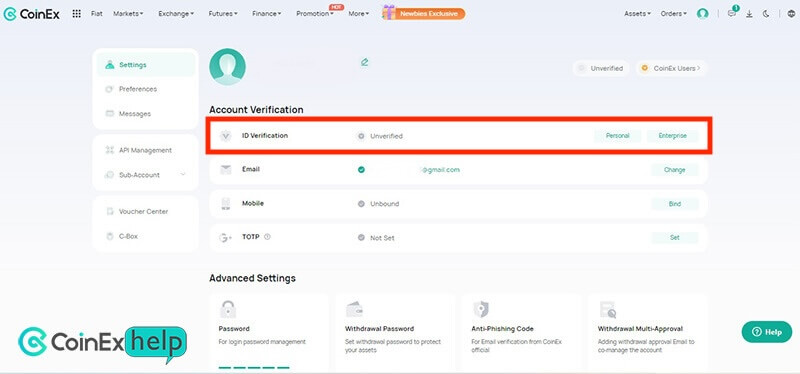The height and width of the screenshot is (374, 800).
Task: Click the profile avatar icon in header
Action: [703, 14]
